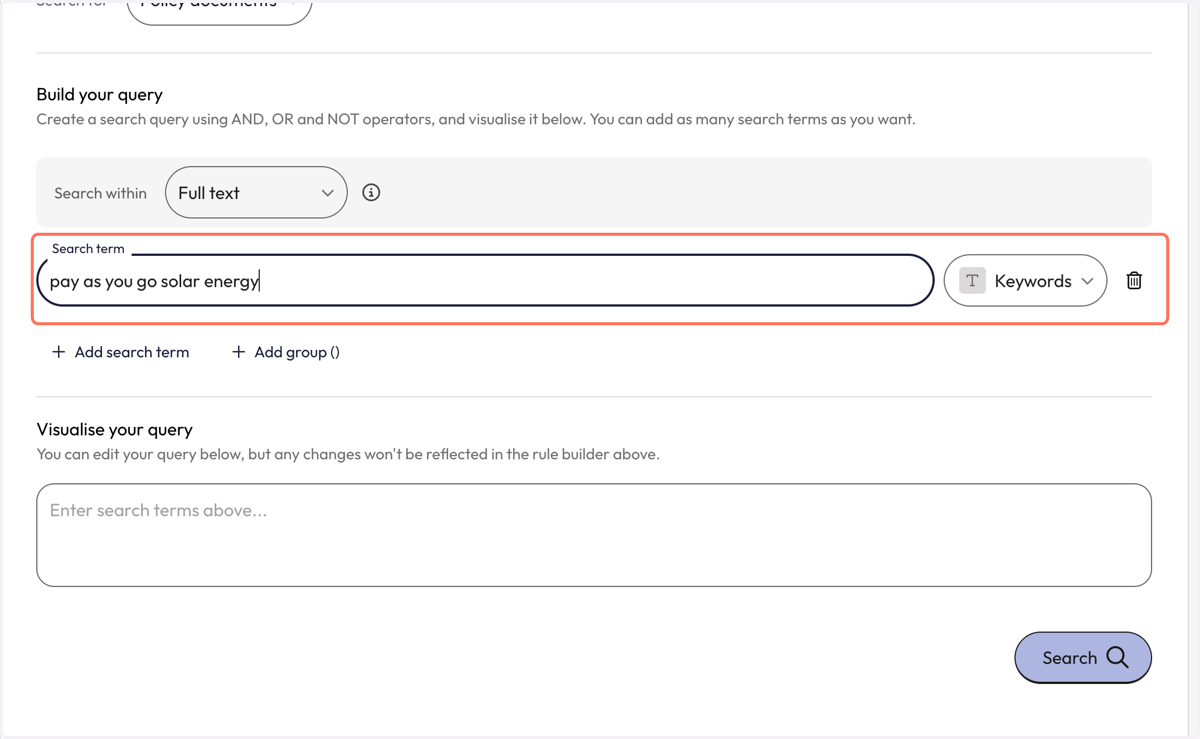Screen dimensions: 1200x739
Task: Click the Search button
Action: pyautogui.click(x=1083, y=658)
